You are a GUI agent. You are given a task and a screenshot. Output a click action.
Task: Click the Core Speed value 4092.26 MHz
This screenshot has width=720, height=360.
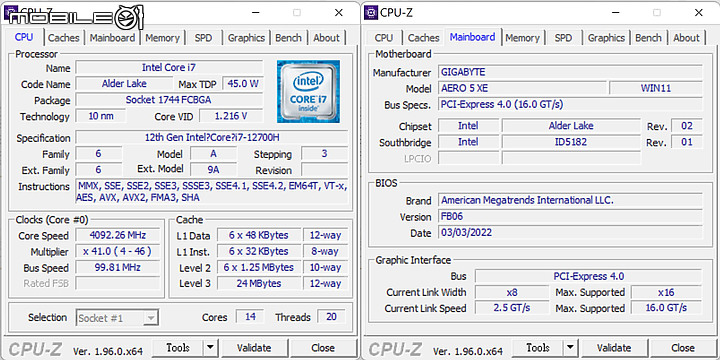[118, 235]
